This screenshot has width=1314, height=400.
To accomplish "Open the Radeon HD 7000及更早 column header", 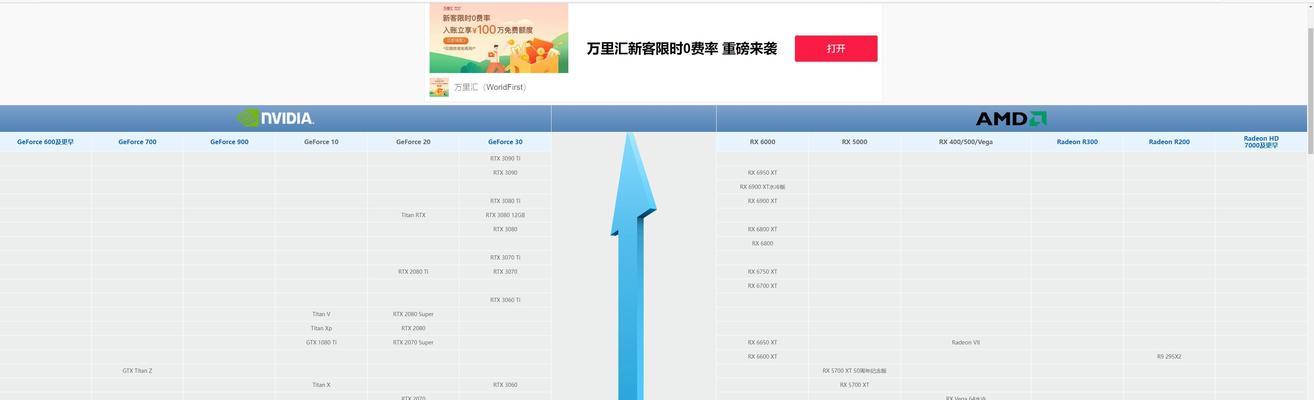I will (x=1261, y=142).
